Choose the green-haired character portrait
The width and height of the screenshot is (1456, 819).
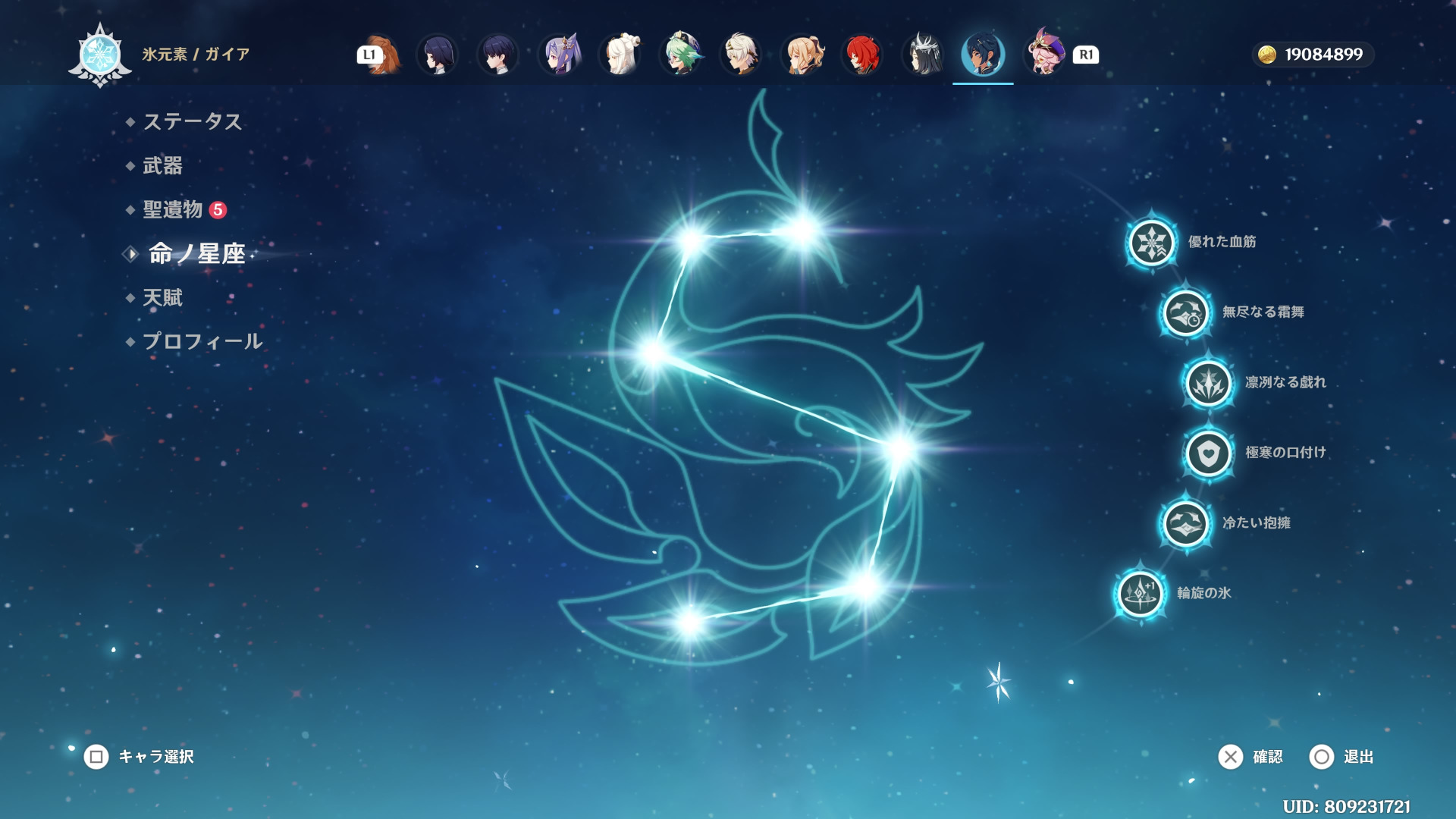point(680,55)
